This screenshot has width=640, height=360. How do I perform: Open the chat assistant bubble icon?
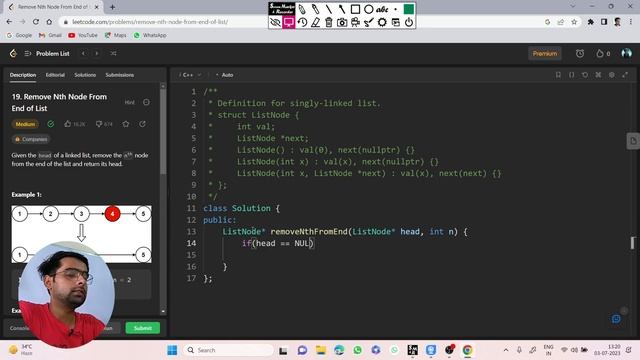coord(616,319)
